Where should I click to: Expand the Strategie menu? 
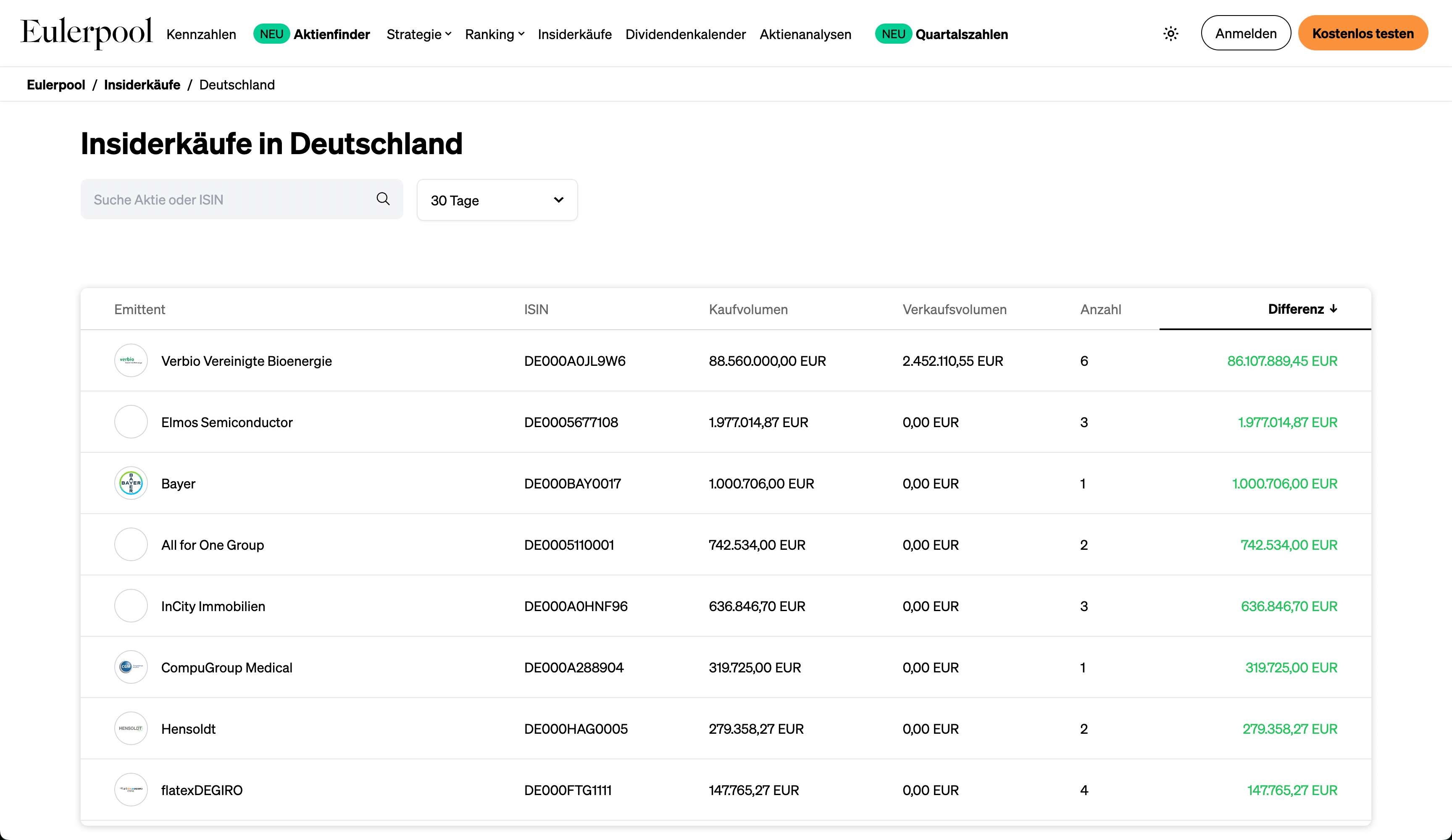[419, 34]
